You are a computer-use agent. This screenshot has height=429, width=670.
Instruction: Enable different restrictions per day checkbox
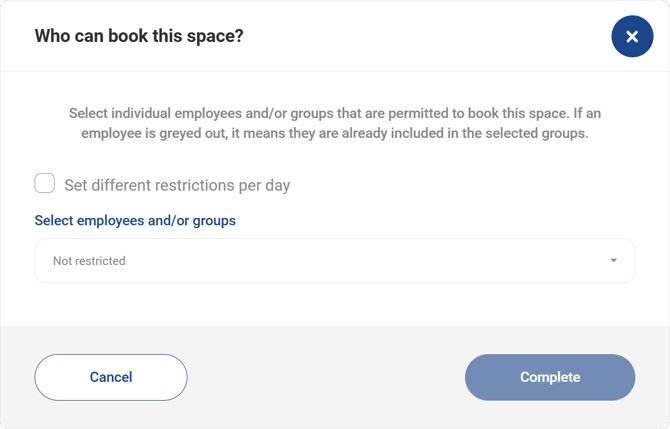coord(45,184)
